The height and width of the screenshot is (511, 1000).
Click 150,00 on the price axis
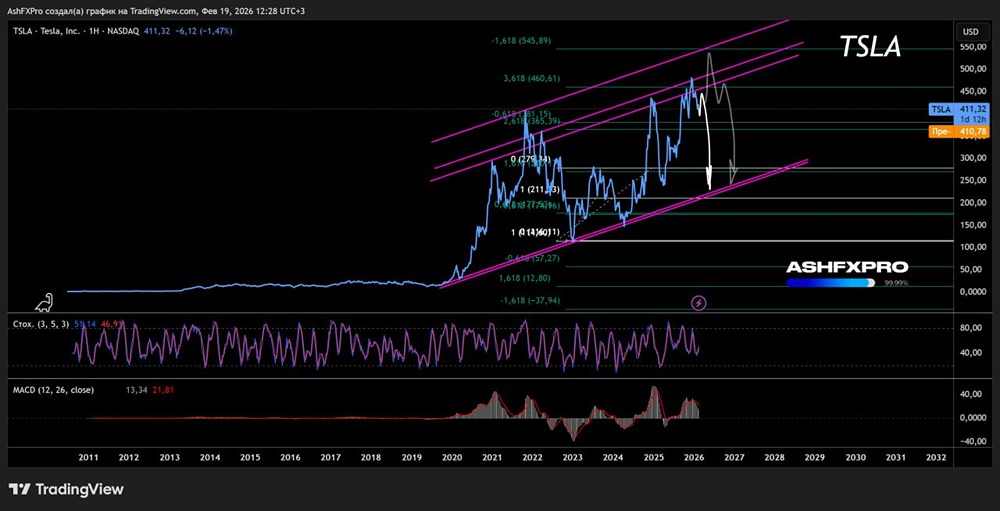[x=971, y=225]
